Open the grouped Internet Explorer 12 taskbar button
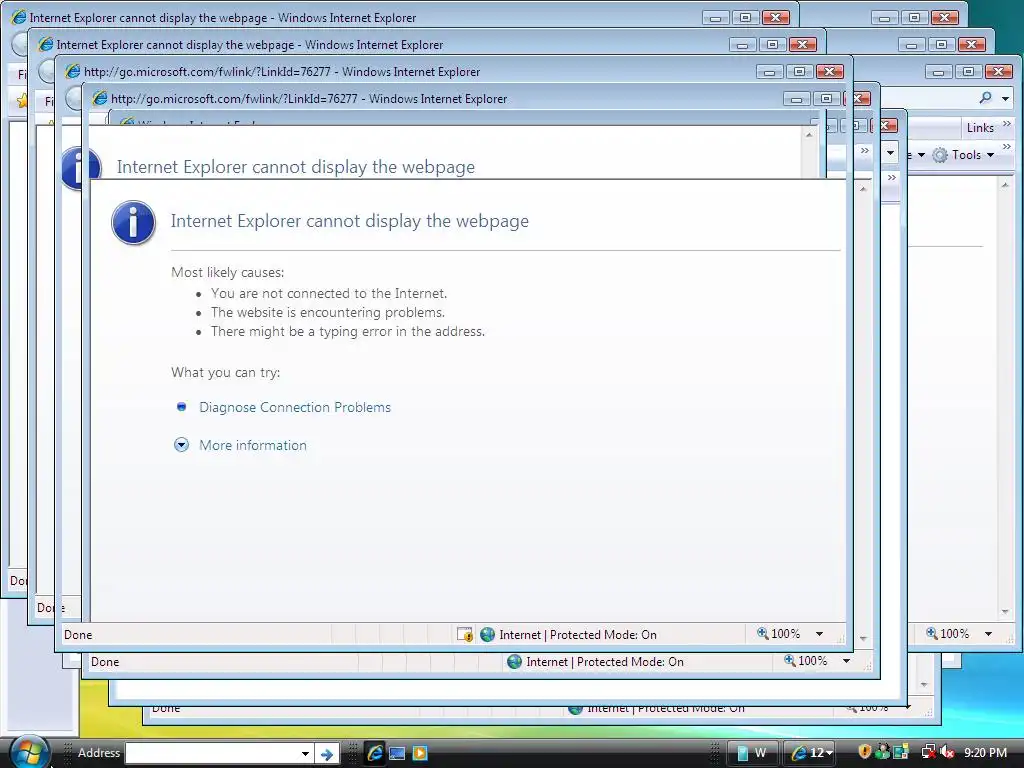The height and width of the screenshot is (768, 1024). [x=810, y=753]
